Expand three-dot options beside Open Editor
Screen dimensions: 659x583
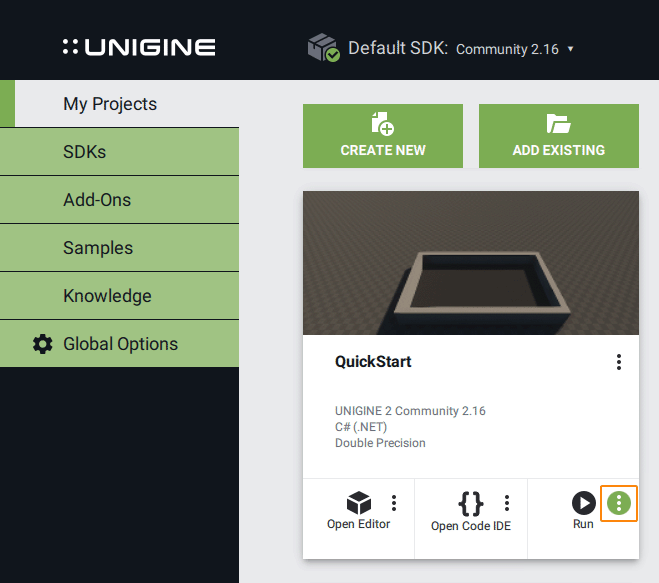[394, 502]
